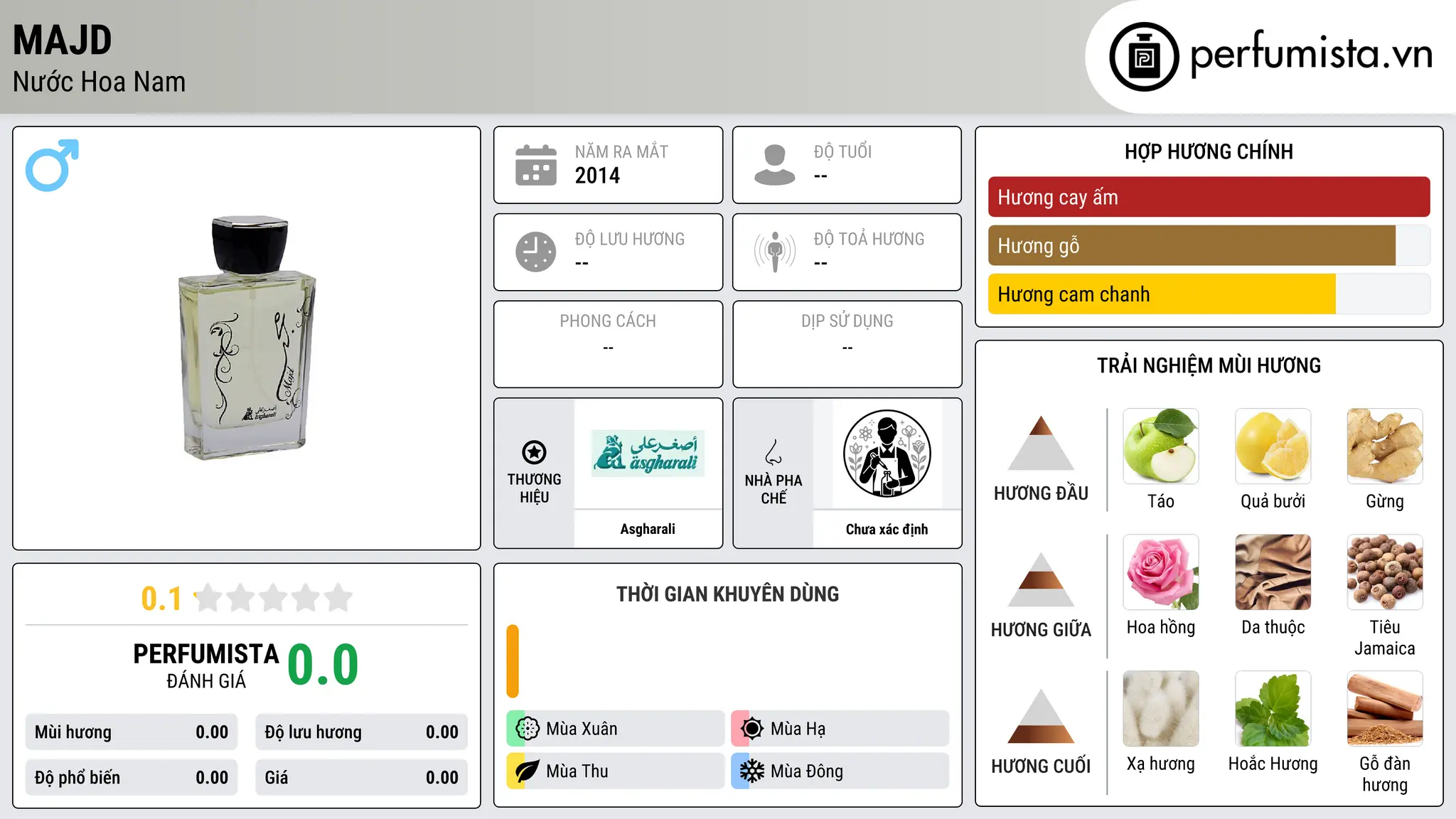Click the green 0.0 Perfumista score
1456x819 pixels.
click(x=323, y=665)
